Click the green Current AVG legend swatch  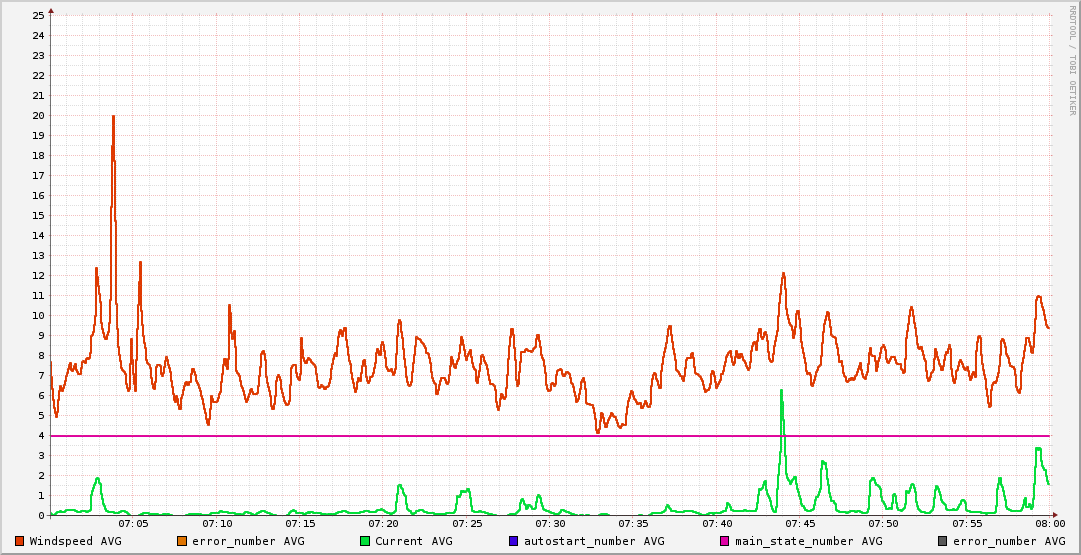365,541
